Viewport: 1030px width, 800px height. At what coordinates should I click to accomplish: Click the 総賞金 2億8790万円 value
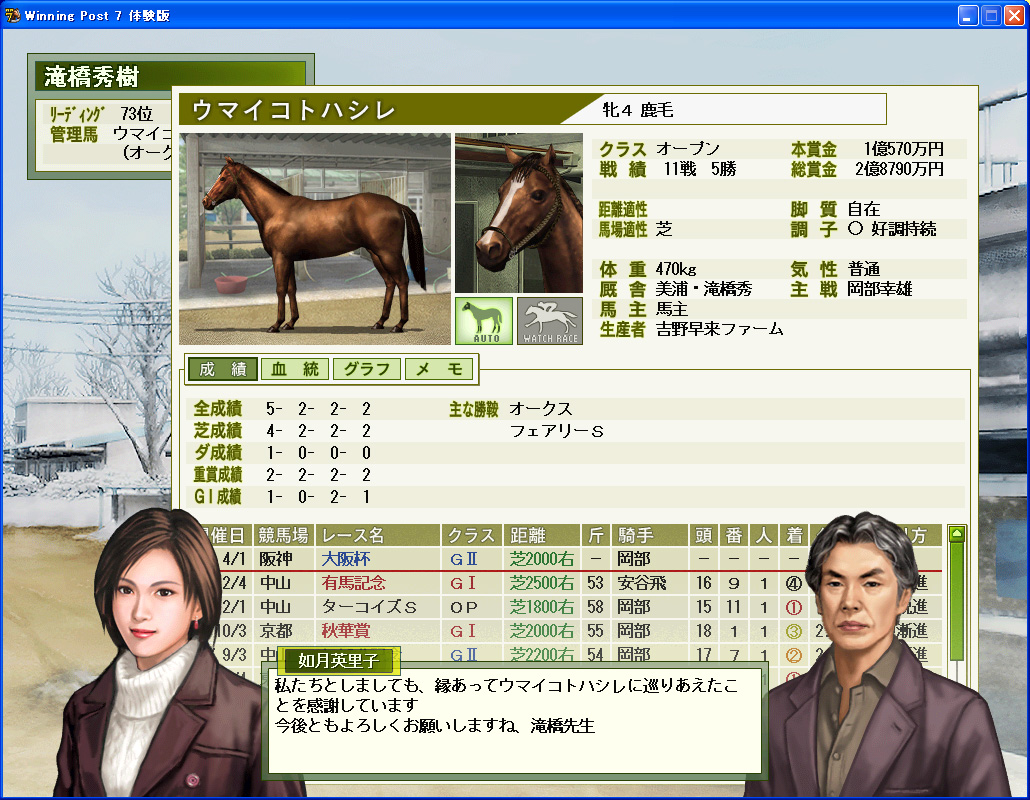[x=899, y=169]
